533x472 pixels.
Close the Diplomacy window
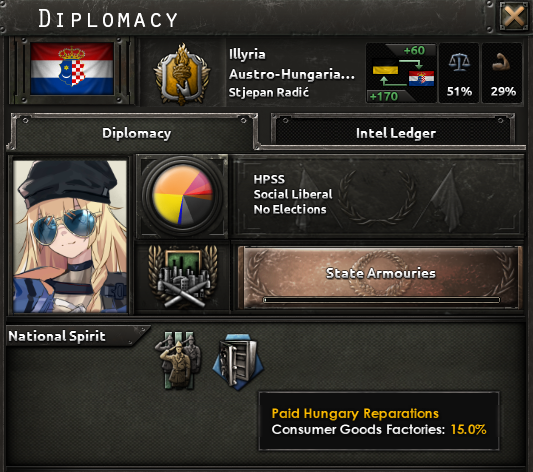(514, 16)
